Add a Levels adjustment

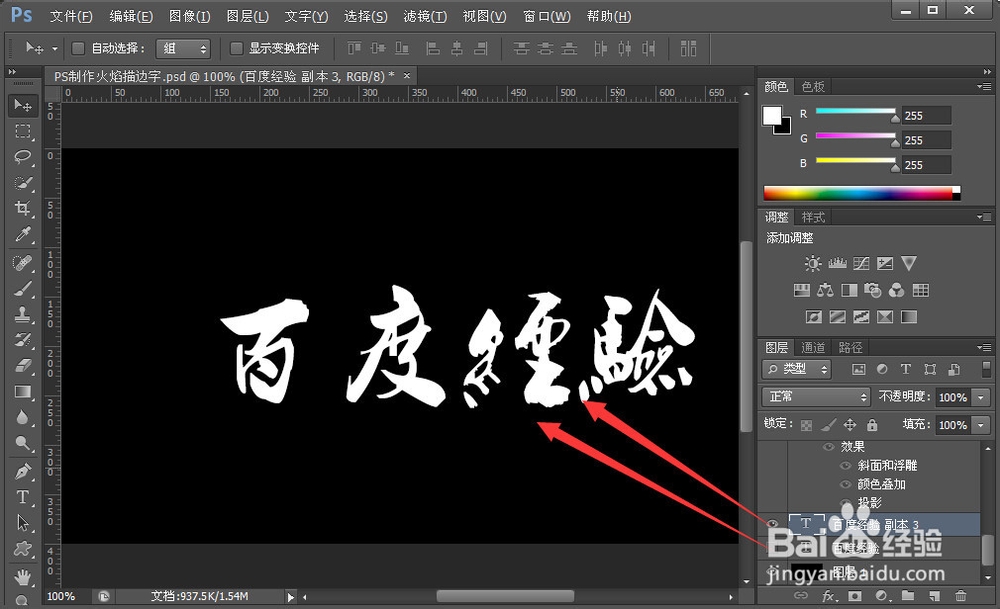coord(837,263)
